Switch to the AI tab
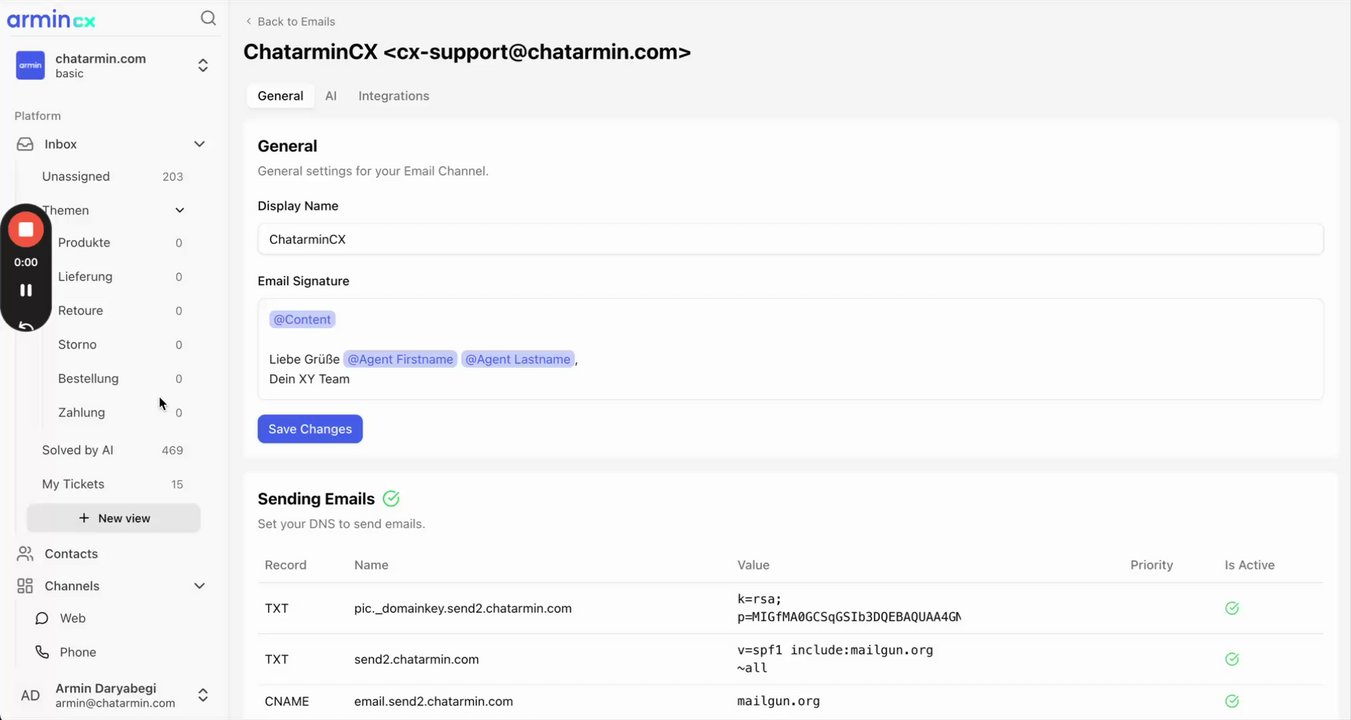Screen dimensions: 1351x720 coord(331,96)
